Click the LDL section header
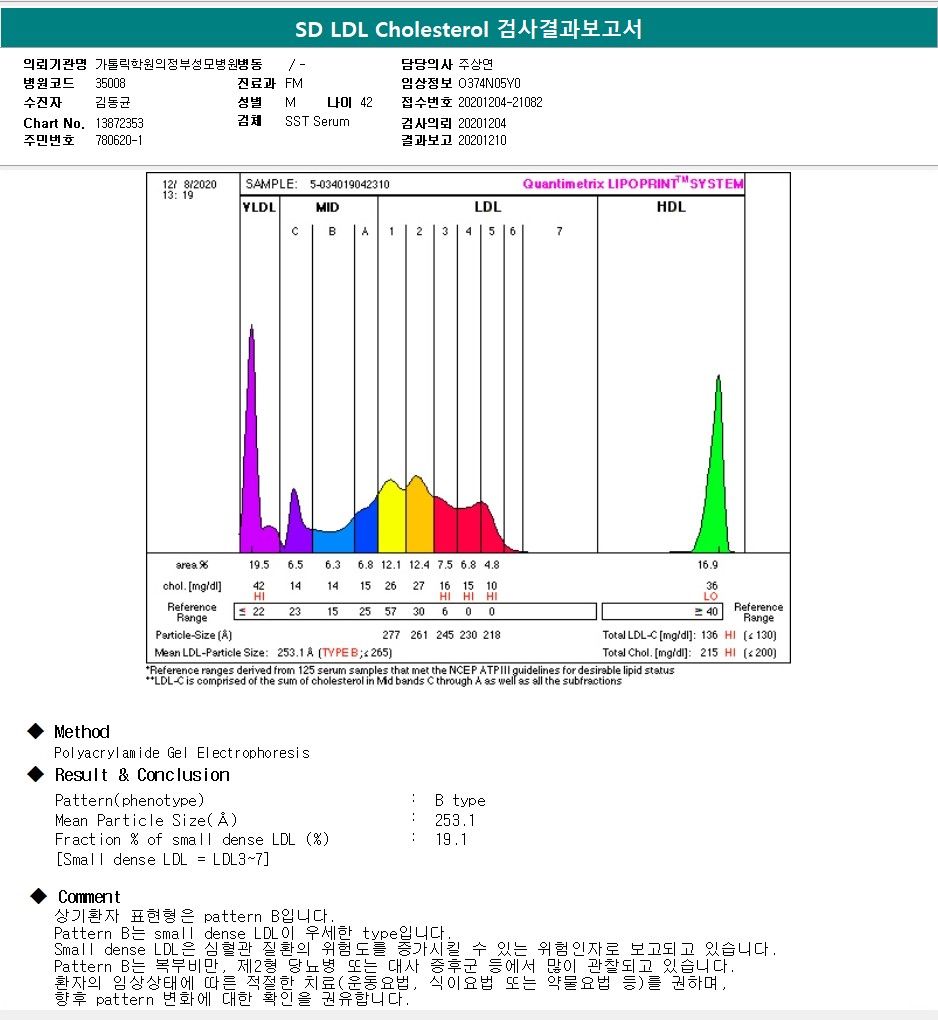Screen dimensions: 938x1020 (487, 208)
